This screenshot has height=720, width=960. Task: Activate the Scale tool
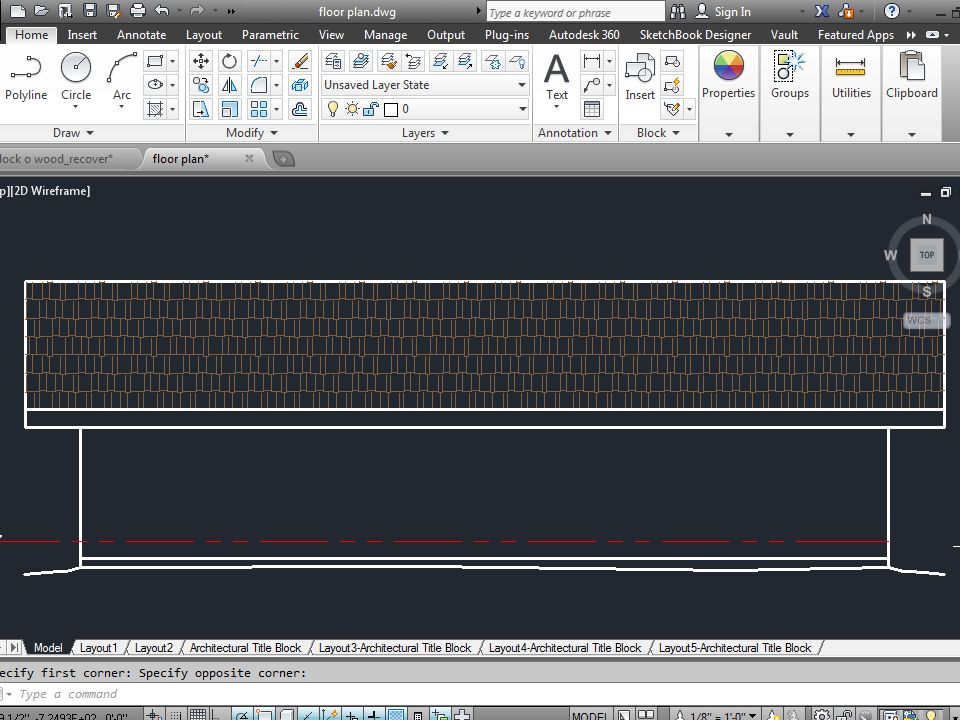pyautogui.click(x=230, y=109)
